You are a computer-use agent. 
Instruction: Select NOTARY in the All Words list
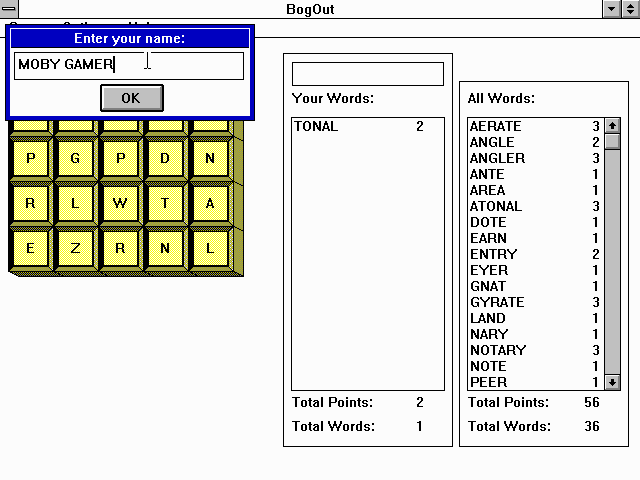click(497, 350)
